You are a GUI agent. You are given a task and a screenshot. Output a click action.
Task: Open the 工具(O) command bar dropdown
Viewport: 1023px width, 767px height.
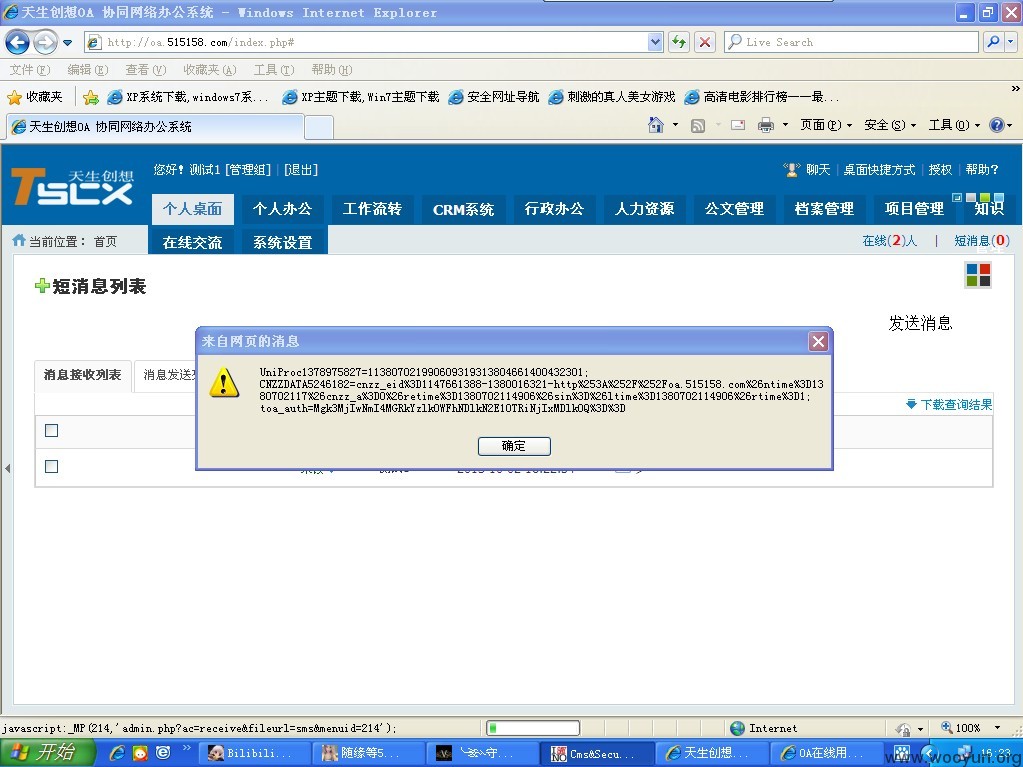coord(954,125)
